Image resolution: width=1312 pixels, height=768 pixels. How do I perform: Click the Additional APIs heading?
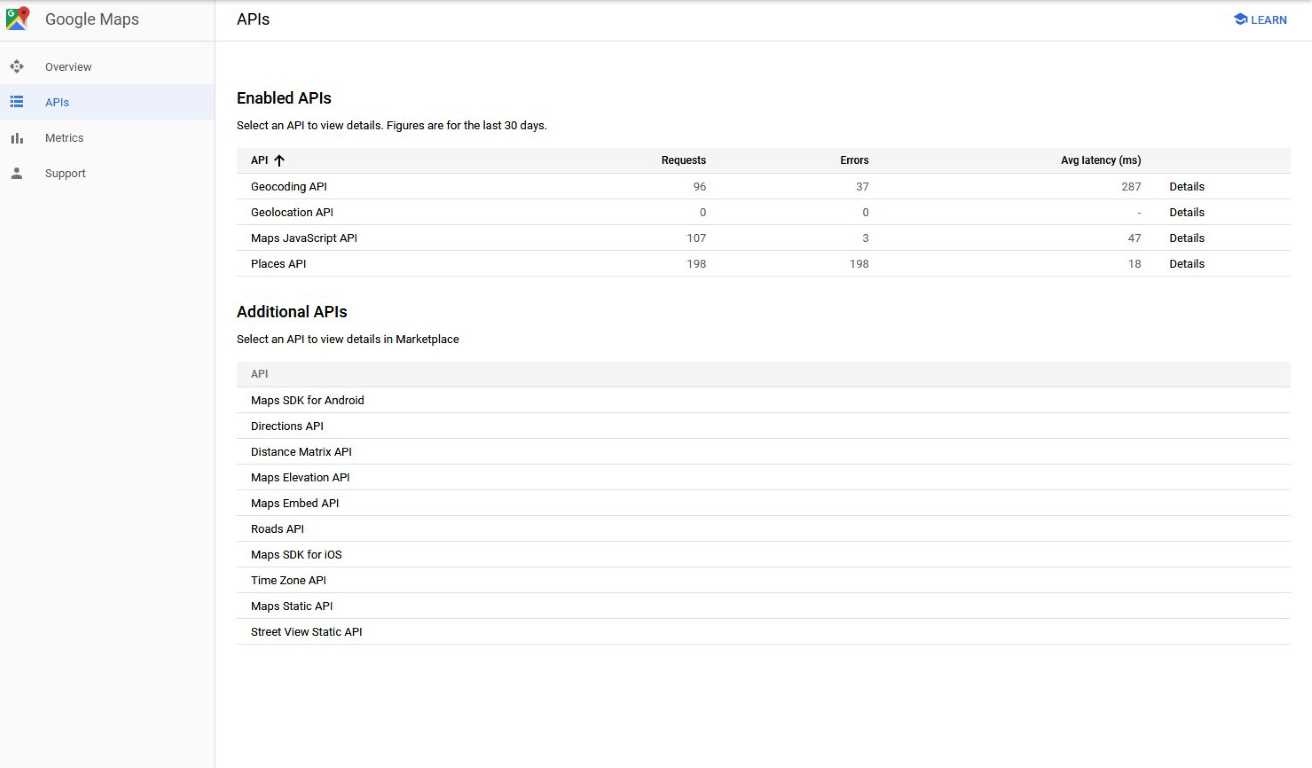coord(292,312)
